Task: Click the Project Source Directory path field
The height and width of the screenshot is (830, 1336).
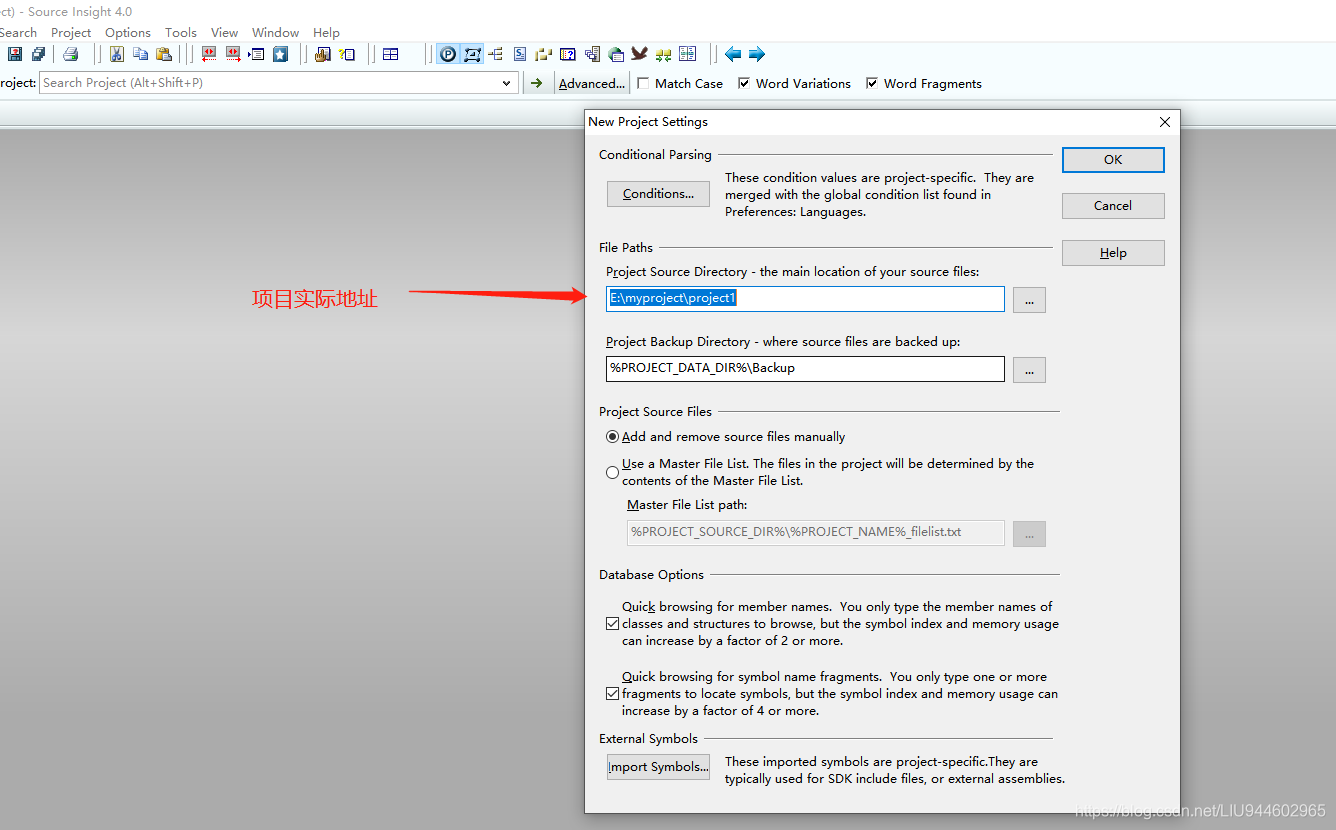Action: click(x=805, y=299)
